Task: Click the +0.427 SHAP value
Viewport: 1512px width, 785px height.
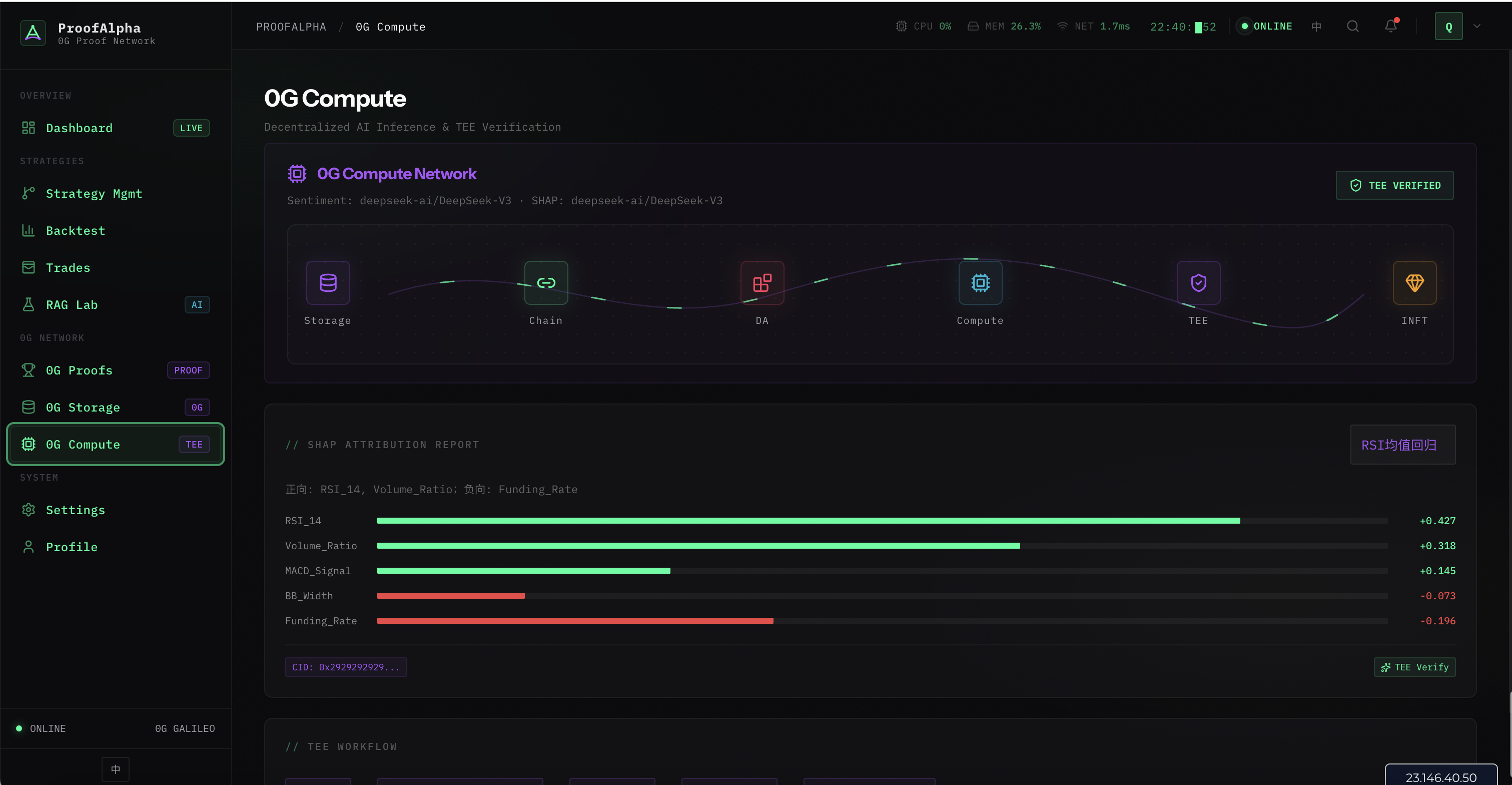Action: pyautogui.click(x=1437, y=521)
